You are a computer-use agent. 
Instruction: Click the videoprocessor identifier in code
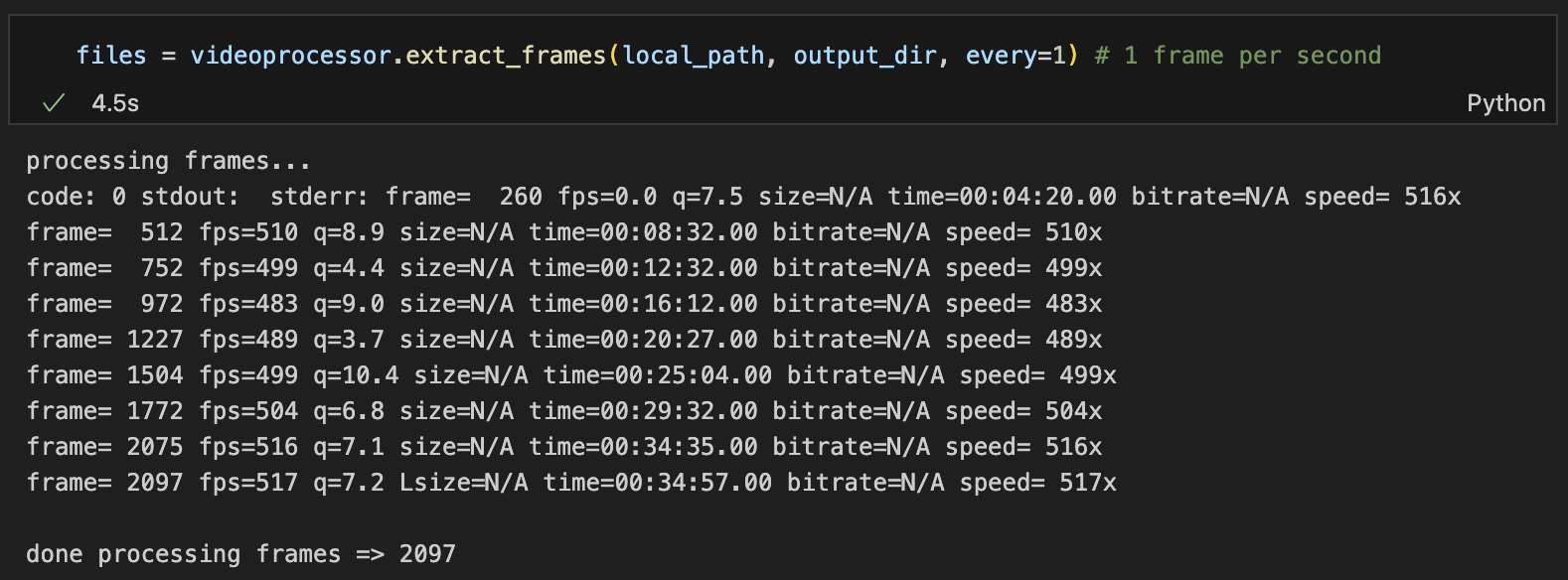click(x=290, y=56)
